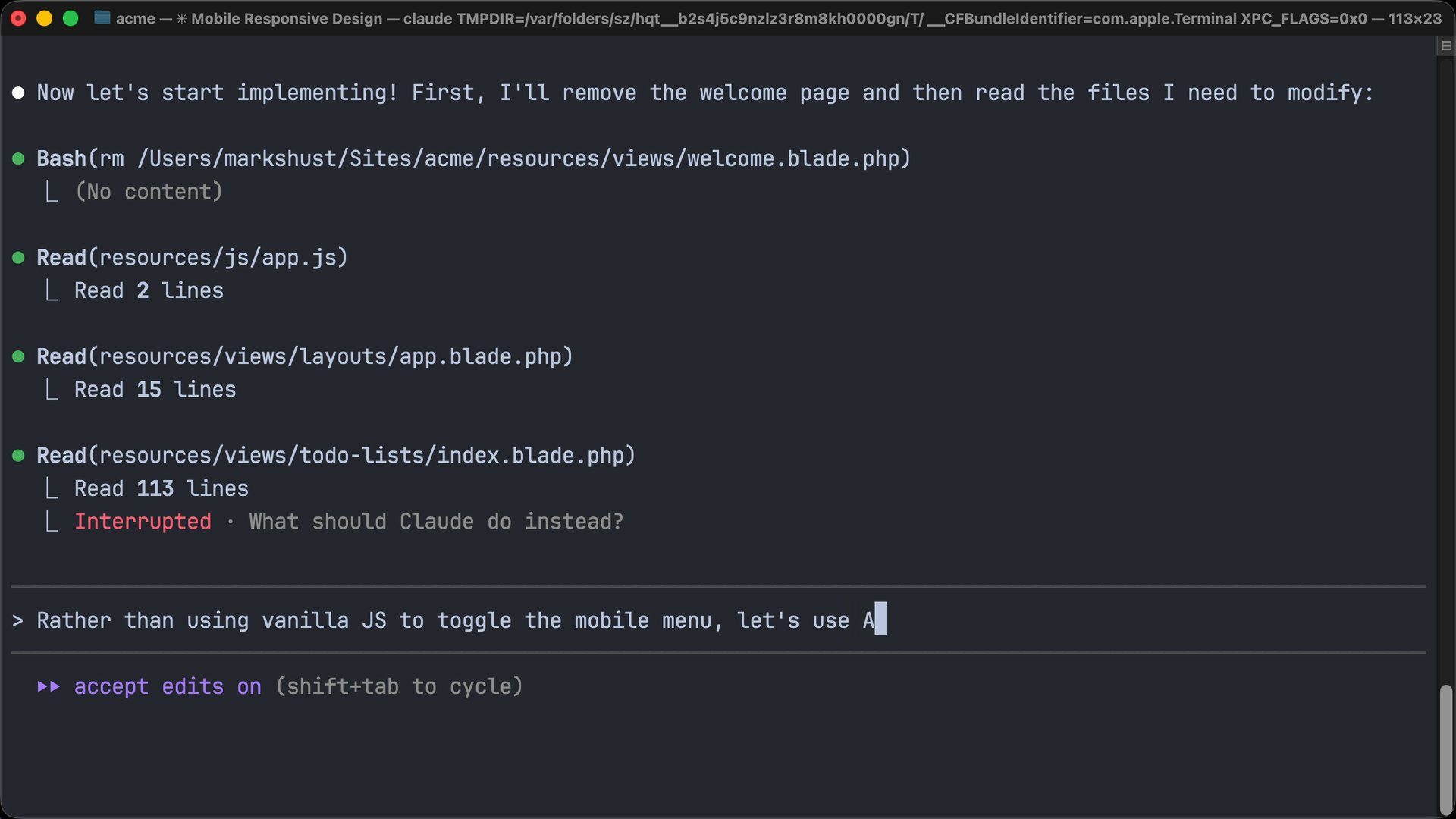Click the folder proxy icon in title bar
Image resolution: width=1456 pixels, height=819 pixels.
[x=102, y=17]
